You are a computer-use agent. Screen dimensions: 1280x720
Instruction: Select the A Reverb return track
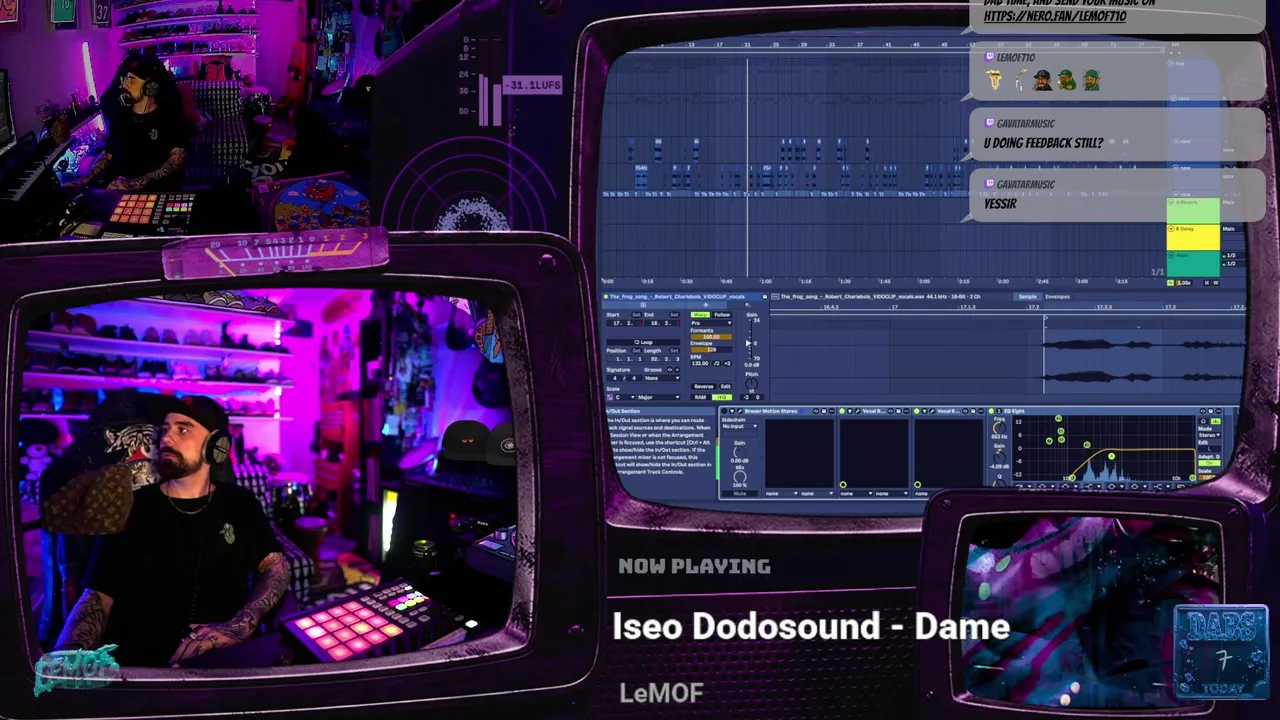1193,211
